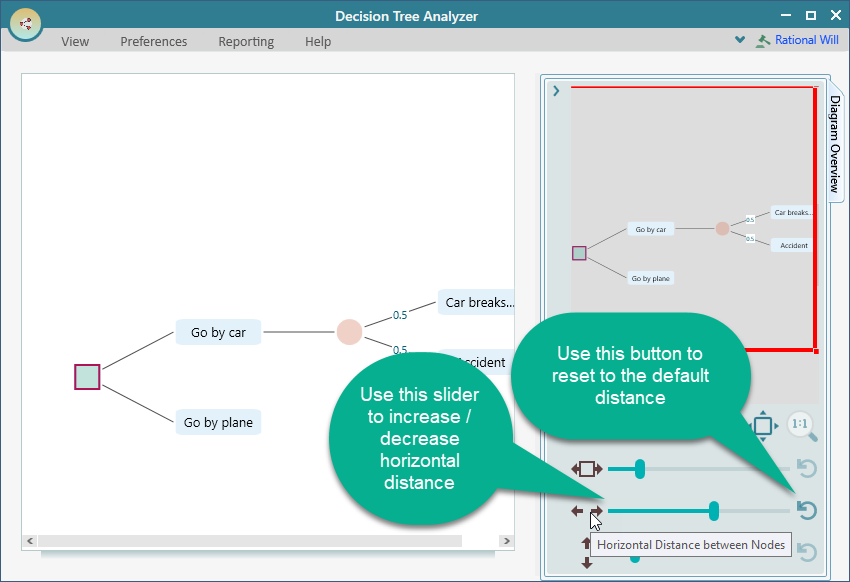Click the horizontal distance slider handle
This screenshot has height=582, width=850.
click(714, 511)
